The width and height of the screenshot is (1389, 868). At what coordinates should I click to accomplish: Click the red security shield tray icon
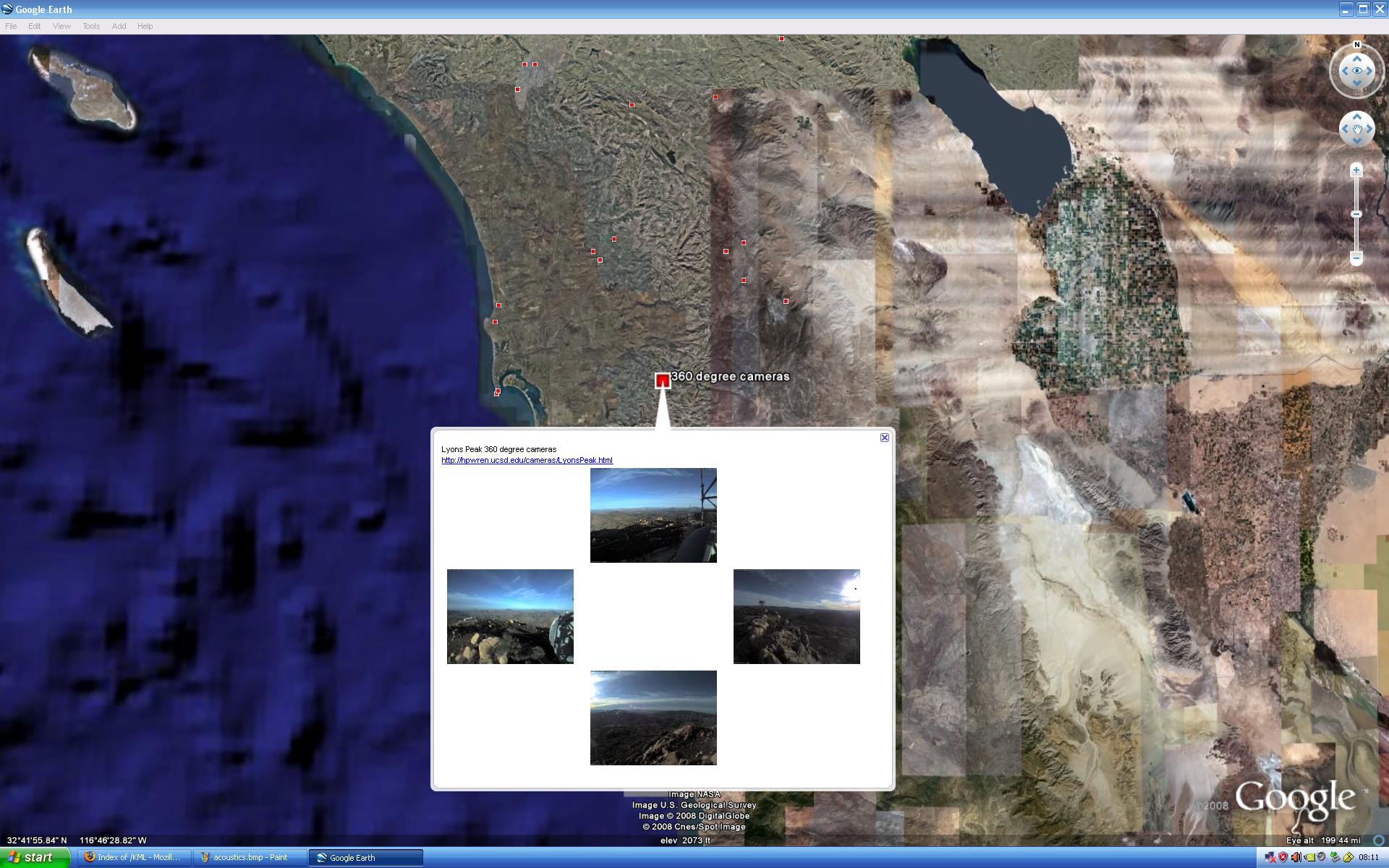1283,858
